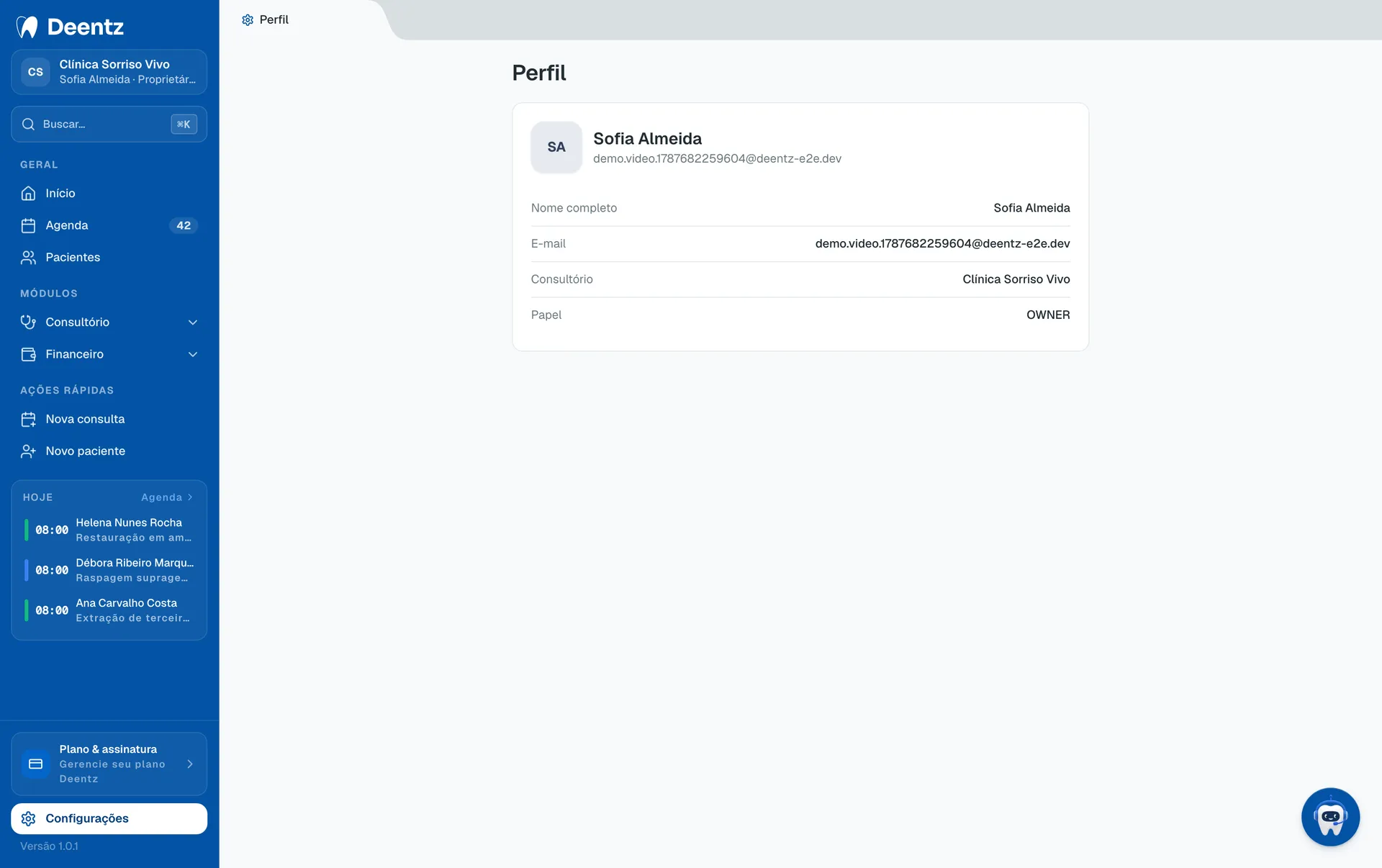The width and height of the screenshot is (1382, 868).
Task: Click the OWNER role value
Action: click(1048, 315)
